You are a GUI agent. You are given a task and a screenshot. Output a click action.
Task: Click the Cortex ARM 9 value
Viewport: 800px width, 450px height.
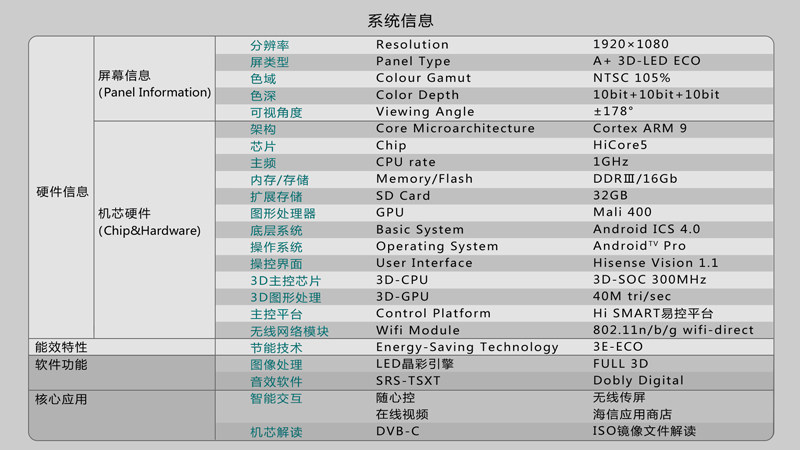(640, 129)
